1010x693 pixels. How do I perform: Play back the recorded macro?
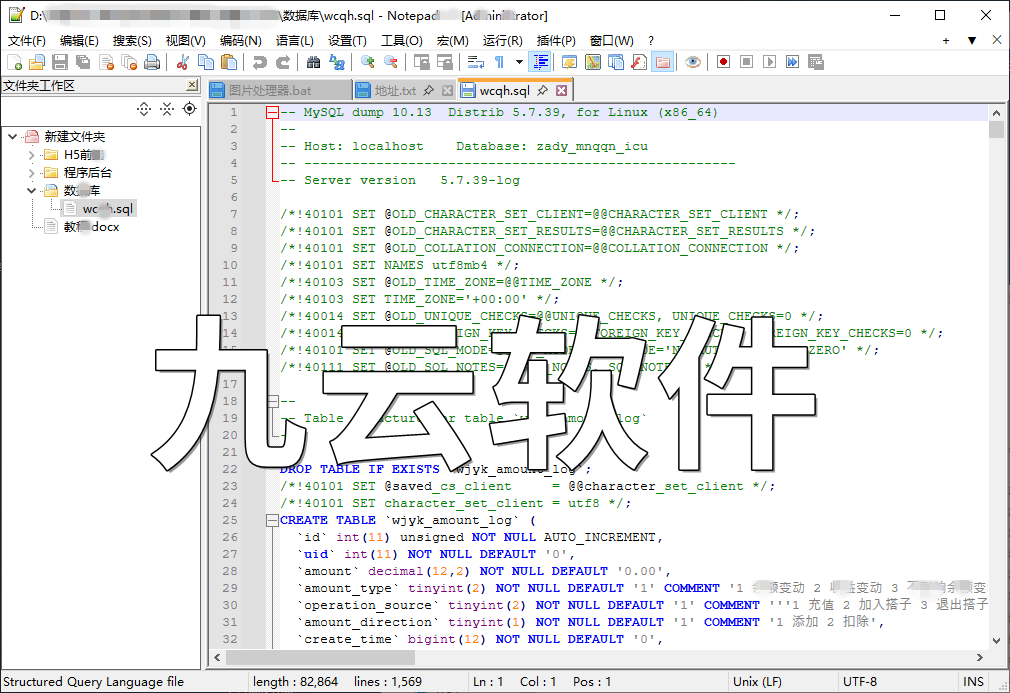tap(769, 62)
